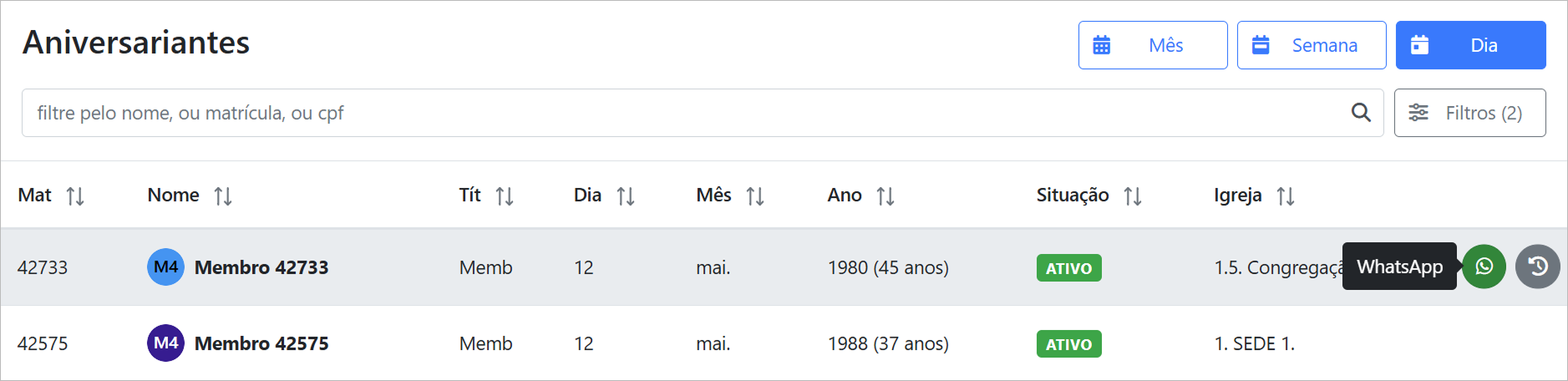Click avatar of Membro 42575

[x=165, y=343]
